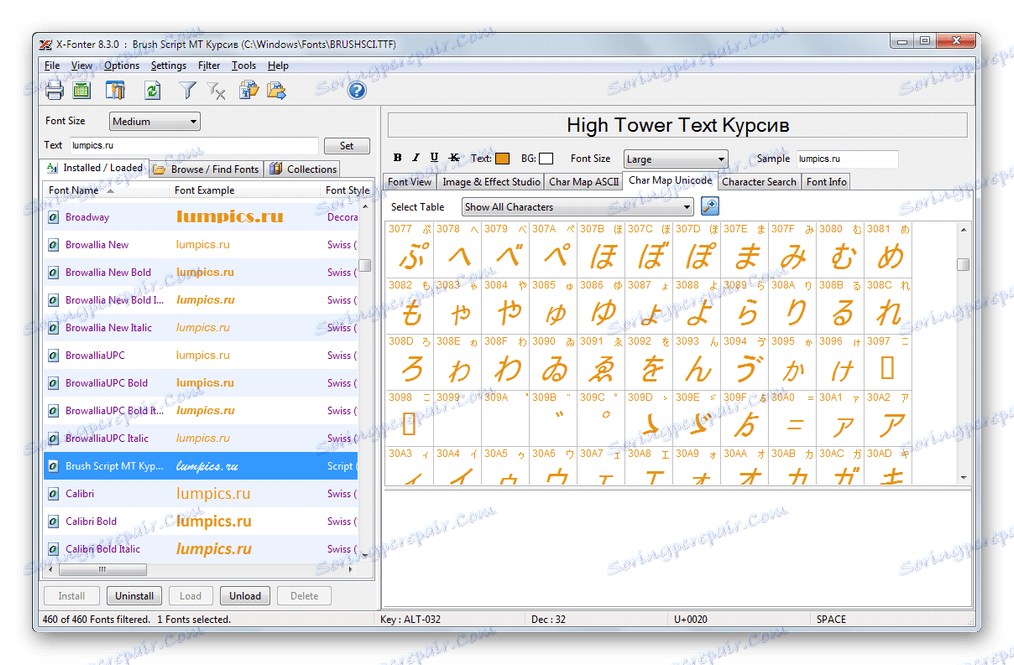Open the Font Size Large dropdown
The width and height of the screenshot is (1014, 665).
click(676, 158)
